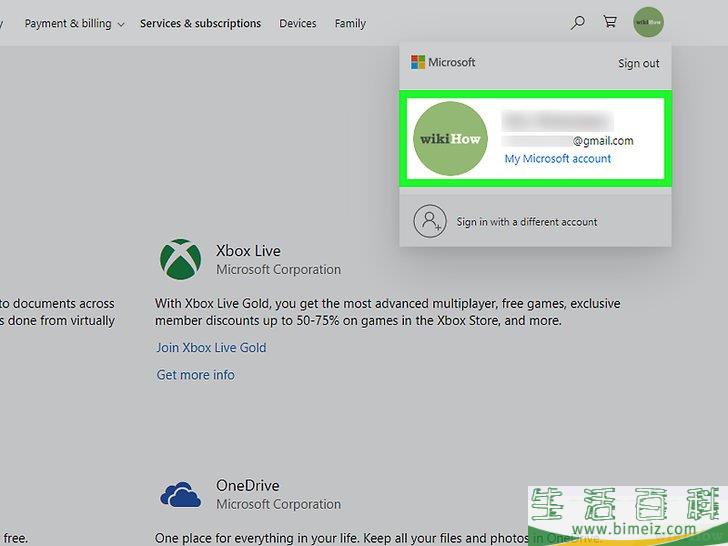728x546 pixels.
Task: Click the add-account person icon
Action: pos(430,221)
